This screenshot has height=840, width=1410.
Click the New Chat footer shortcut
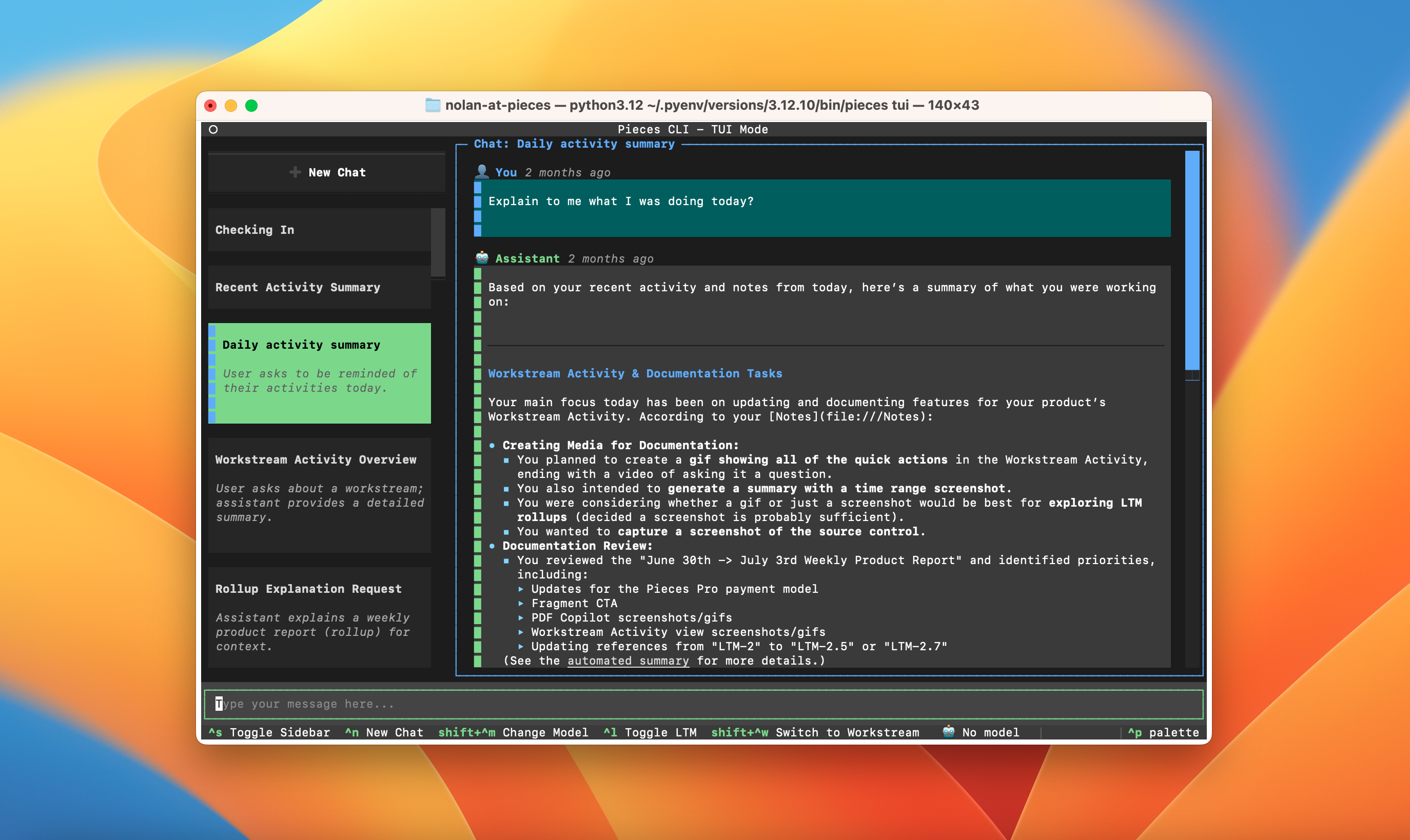pos(384,732)
